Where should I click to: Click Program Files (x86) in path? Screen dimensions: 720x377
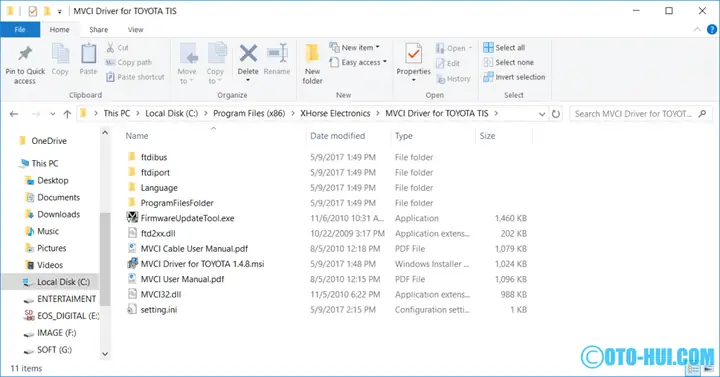tap(249, 113)
